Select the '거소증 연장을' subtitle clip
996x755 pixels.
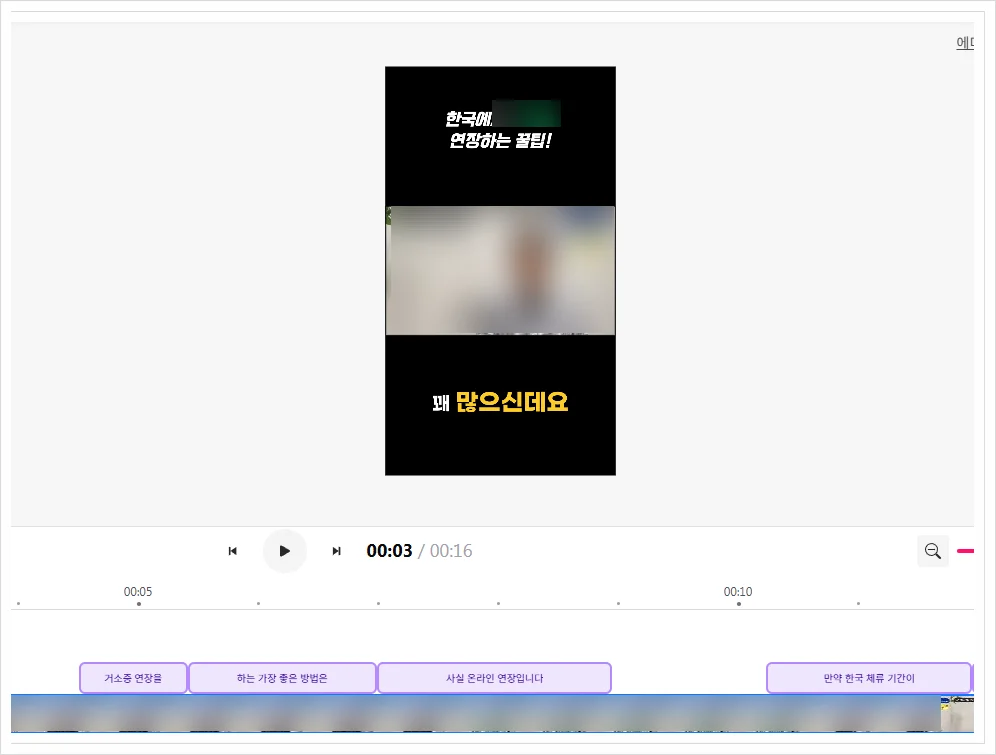coord(133,678)
